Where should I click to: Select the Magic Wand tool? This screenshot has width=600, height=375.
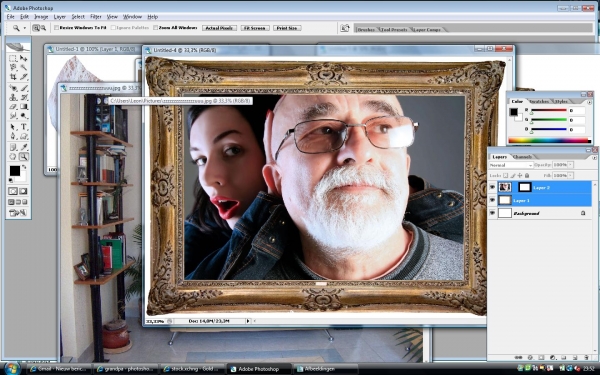point(24,67)
